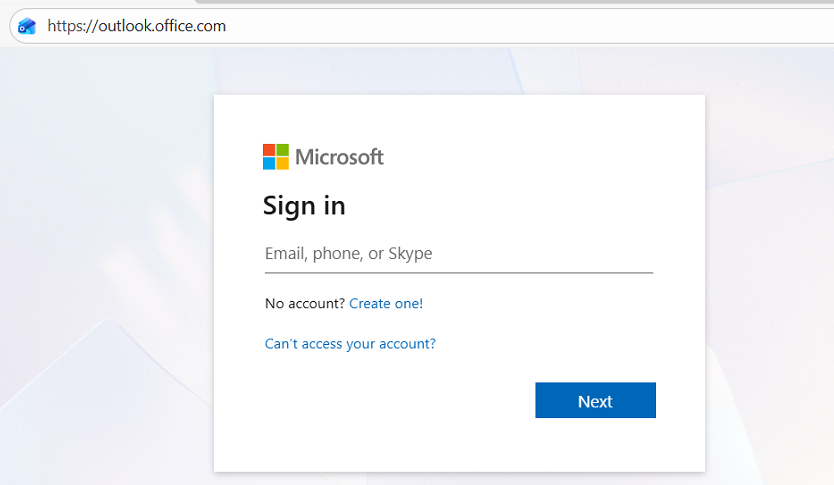
Task: Click the Outlook favicon in address bar
Action: [27, 26]
